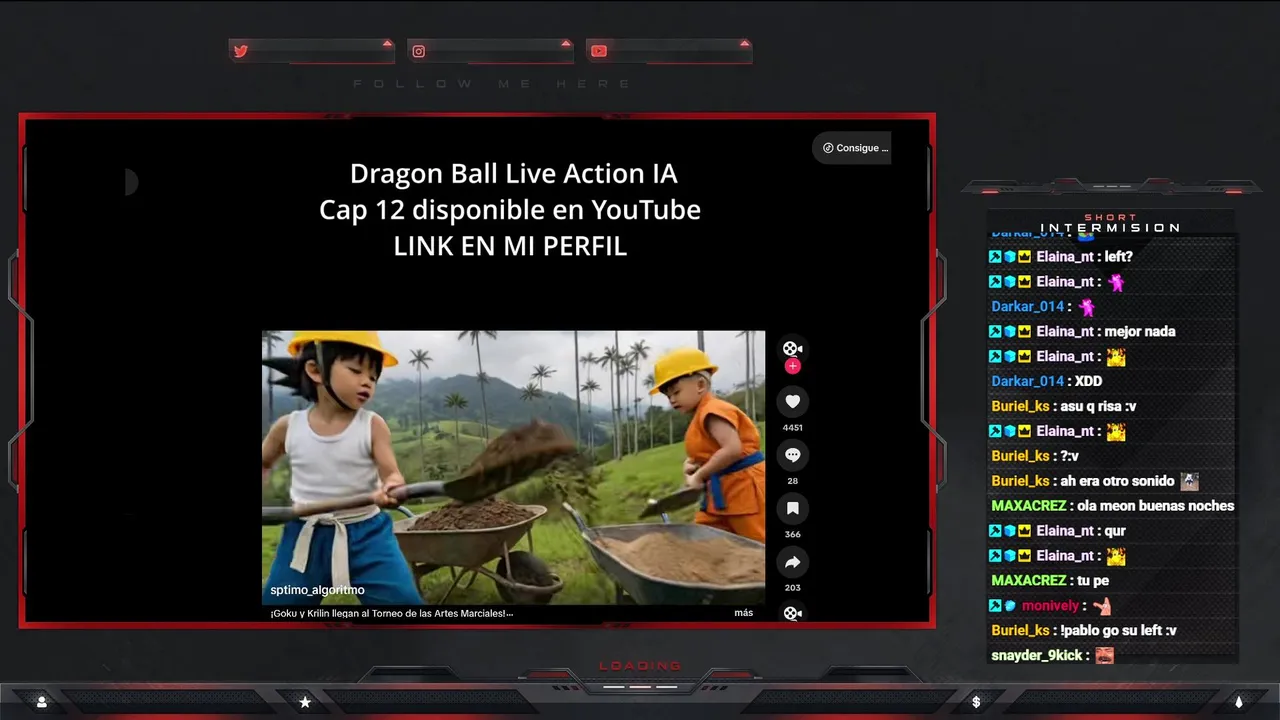
Task: Select 'MAXACREZ : tu pe' chat message
Action: (1050, 581)
